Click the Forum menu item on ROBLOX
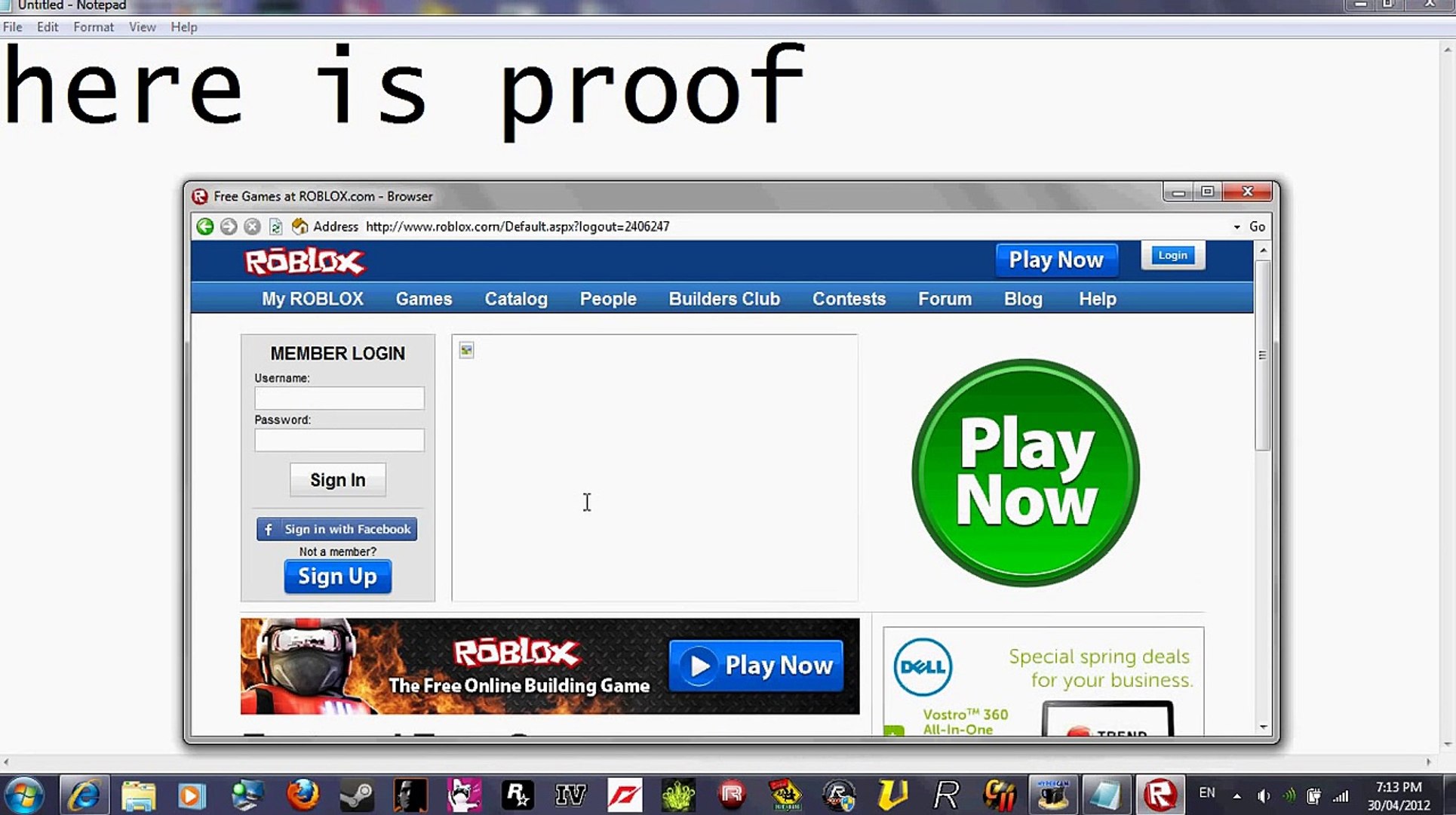1456x815 pixels. 944,298
